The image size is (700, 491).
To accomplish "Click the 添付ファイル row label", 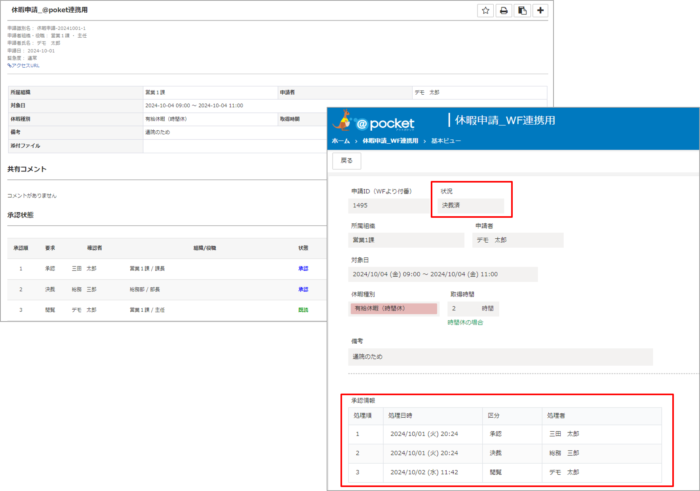I will pos(25,146).
